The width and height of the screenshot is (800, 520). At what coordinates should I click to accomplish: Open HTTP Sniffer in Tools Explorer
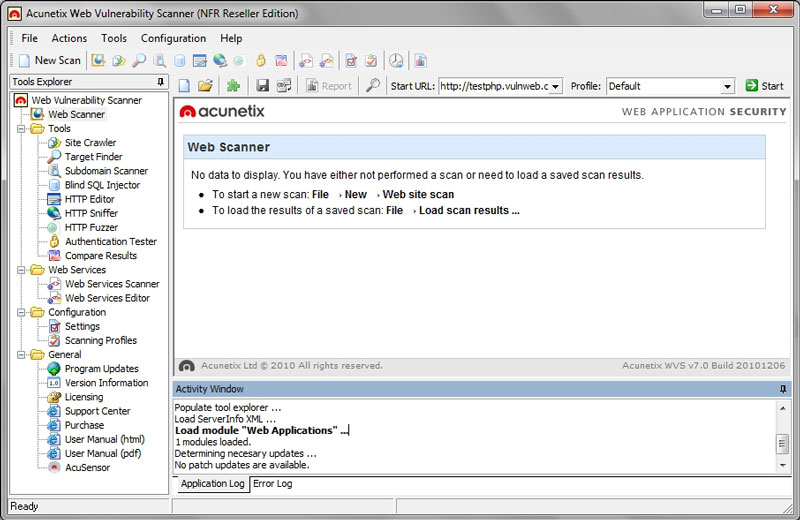pyautogui.click(x=91, y=213)
